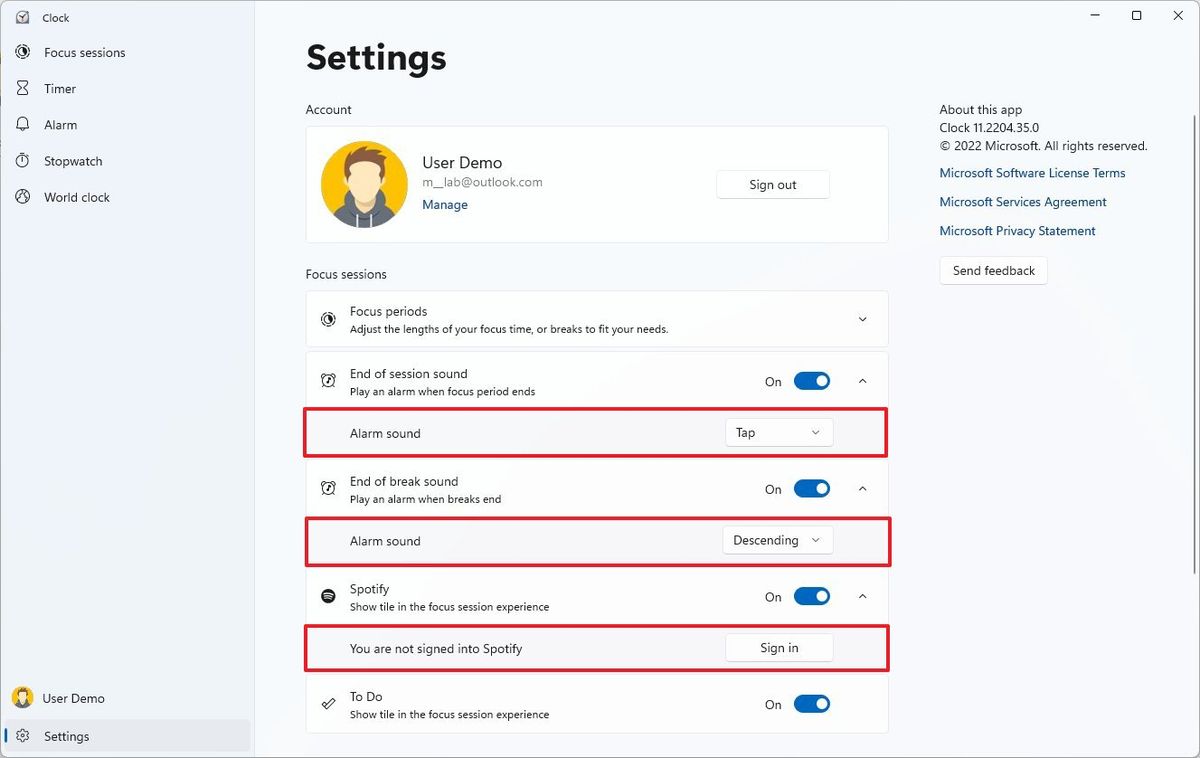Click the Alarm bell icon

23,125
